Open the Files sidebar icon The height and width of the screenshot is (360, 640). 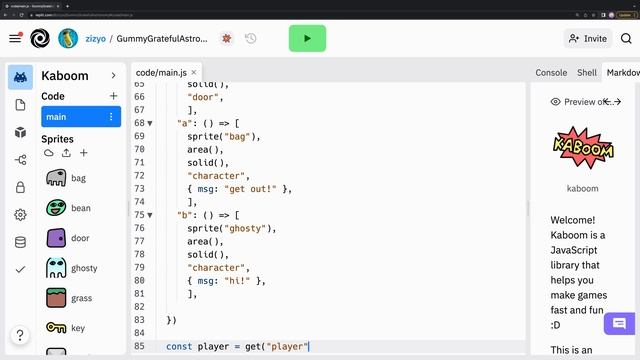[20, 105]
